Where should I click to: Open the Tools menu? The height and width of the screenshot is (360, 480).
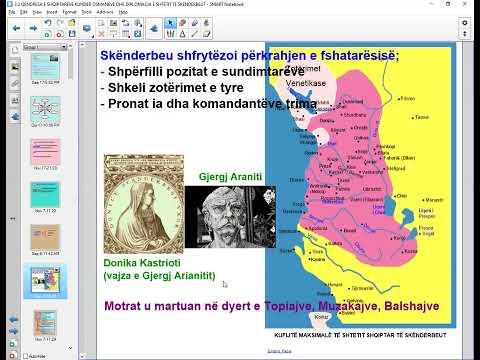pyautogui.click(x=87, y=12)
